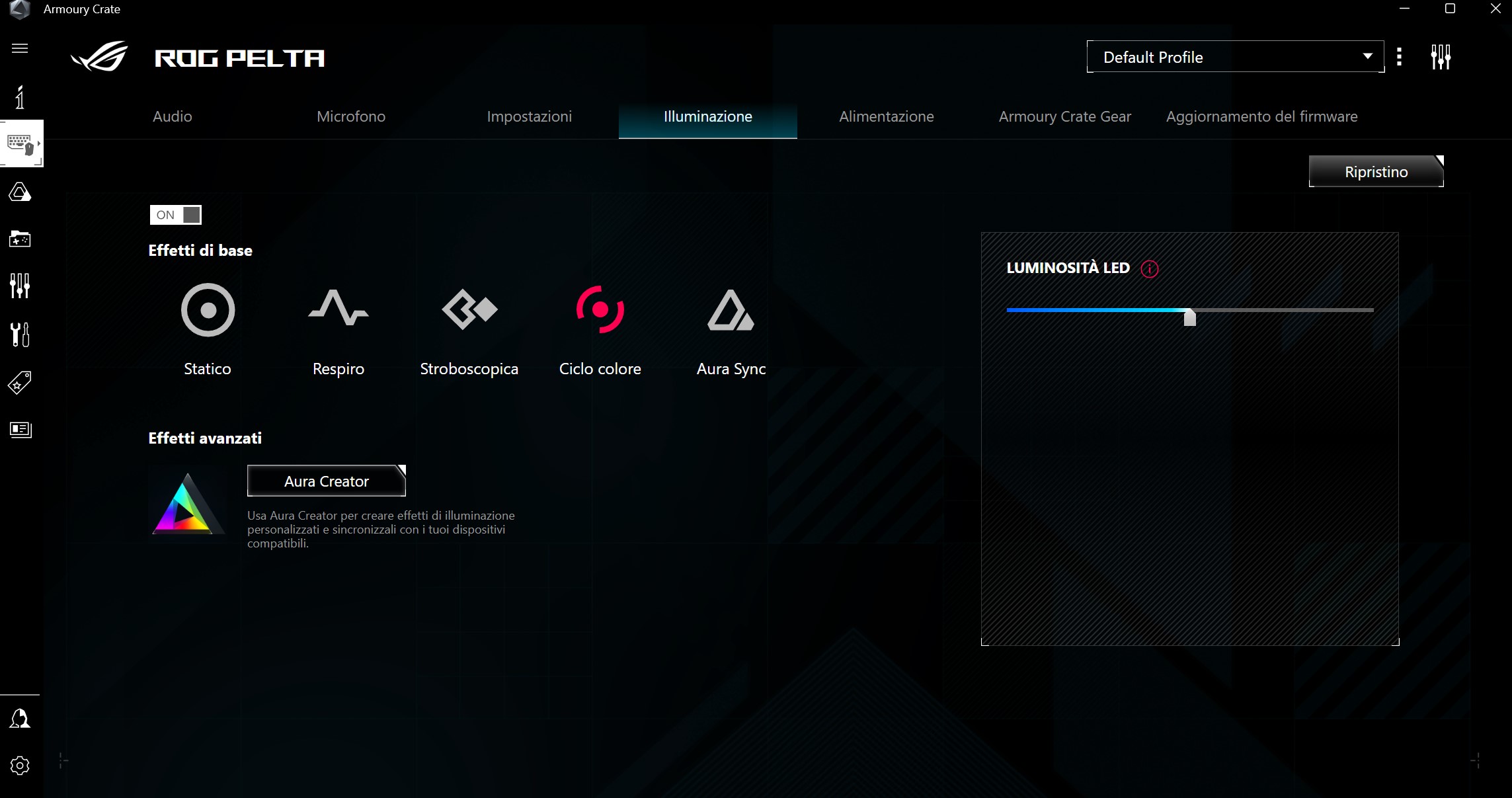Toggle lighting ON switch off
This screenshot has height=798, width=1512.
(x=175, y=215)
